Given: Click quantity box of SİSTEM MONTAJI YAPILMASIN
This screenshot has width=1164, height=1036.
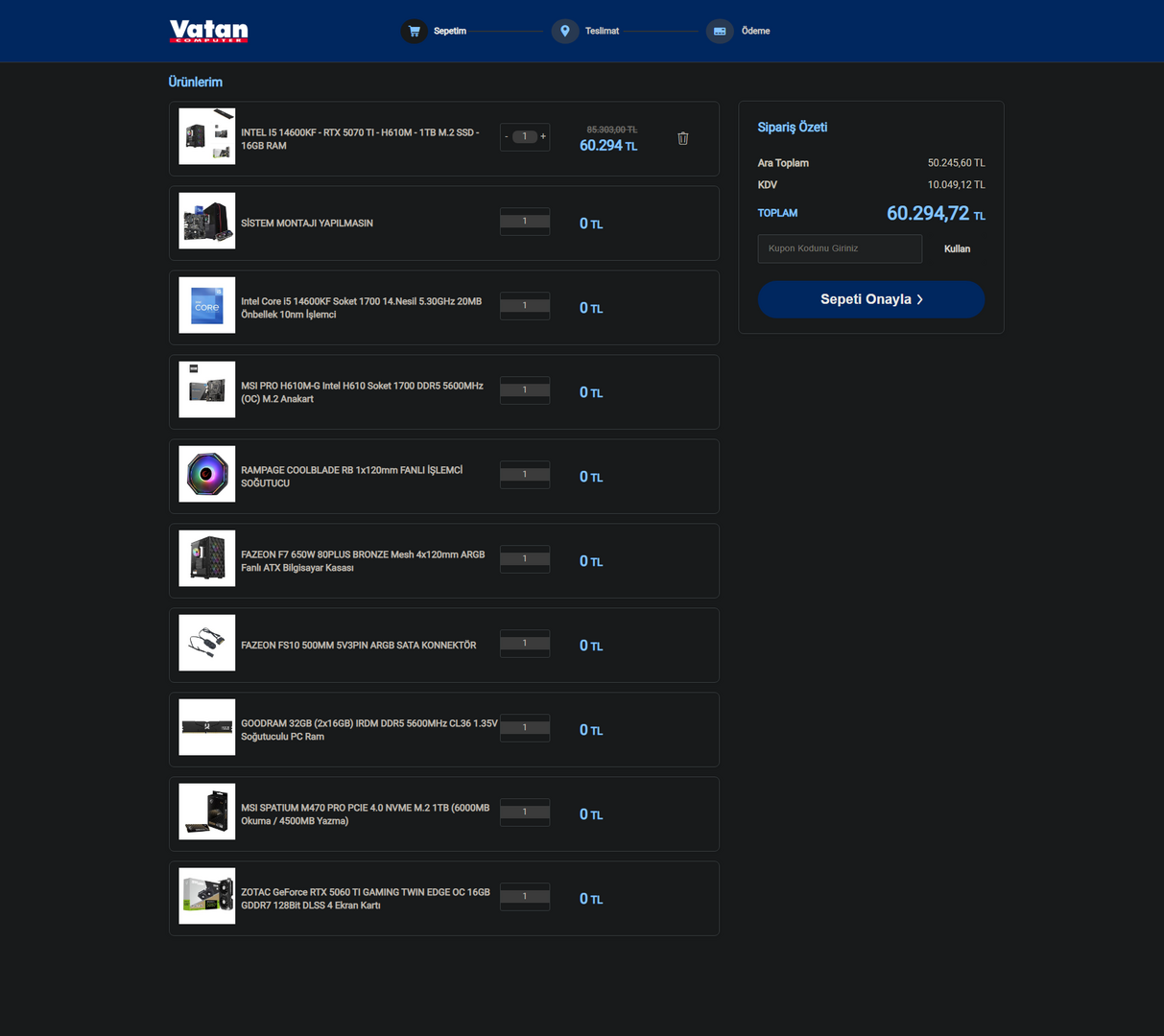Looking at the screenshot, I should 525,222.
